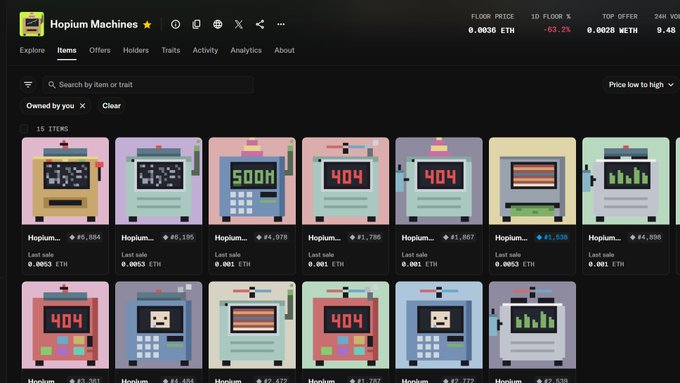This screenshot has width=680, height=383.
Task: Switch to the Items tab
Action: (67, 50)
